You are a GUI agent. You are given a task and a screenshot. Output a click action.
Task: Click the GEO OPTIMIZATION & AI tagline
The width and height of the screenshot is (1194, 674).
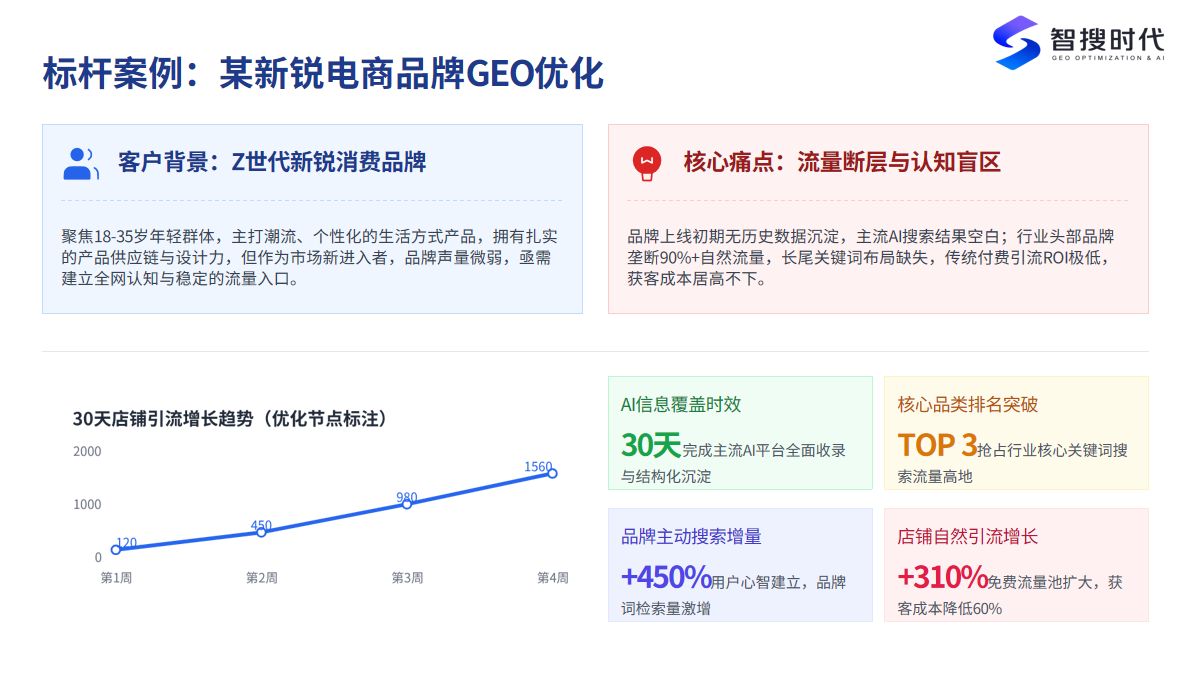pos(1108,58)
